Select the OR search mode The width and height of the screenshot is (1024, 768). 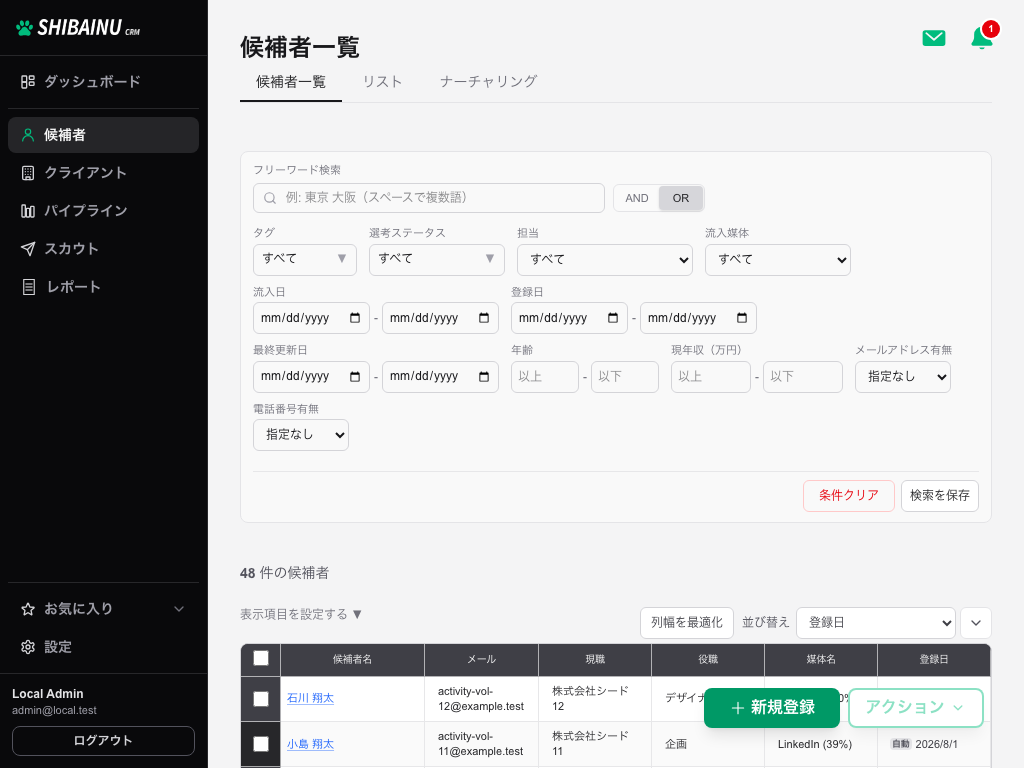(680, 199)
